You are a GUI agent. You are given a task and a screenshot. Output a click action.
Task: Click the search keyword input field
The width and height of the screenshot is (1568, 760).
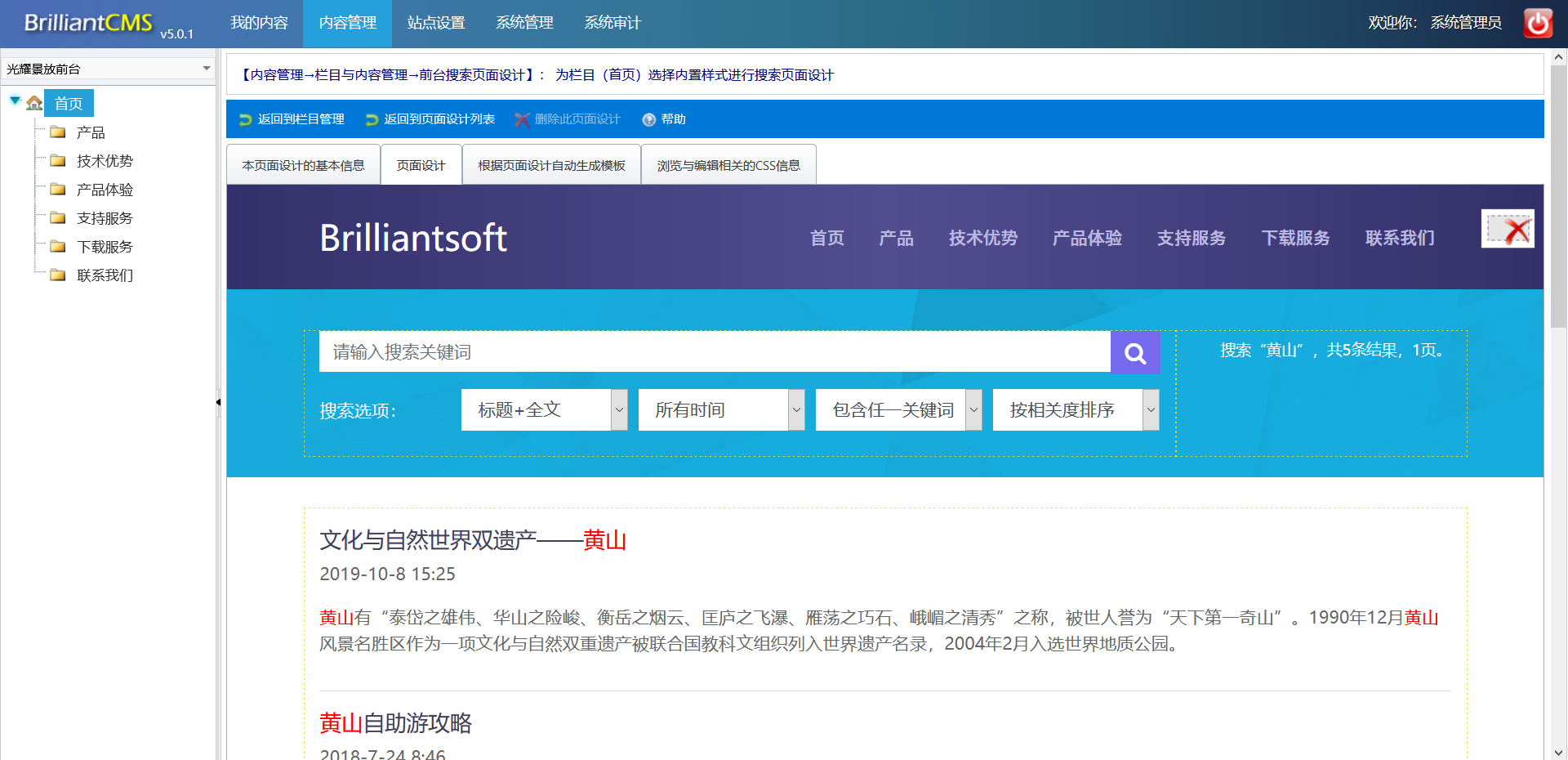click(x=714, y=352)
